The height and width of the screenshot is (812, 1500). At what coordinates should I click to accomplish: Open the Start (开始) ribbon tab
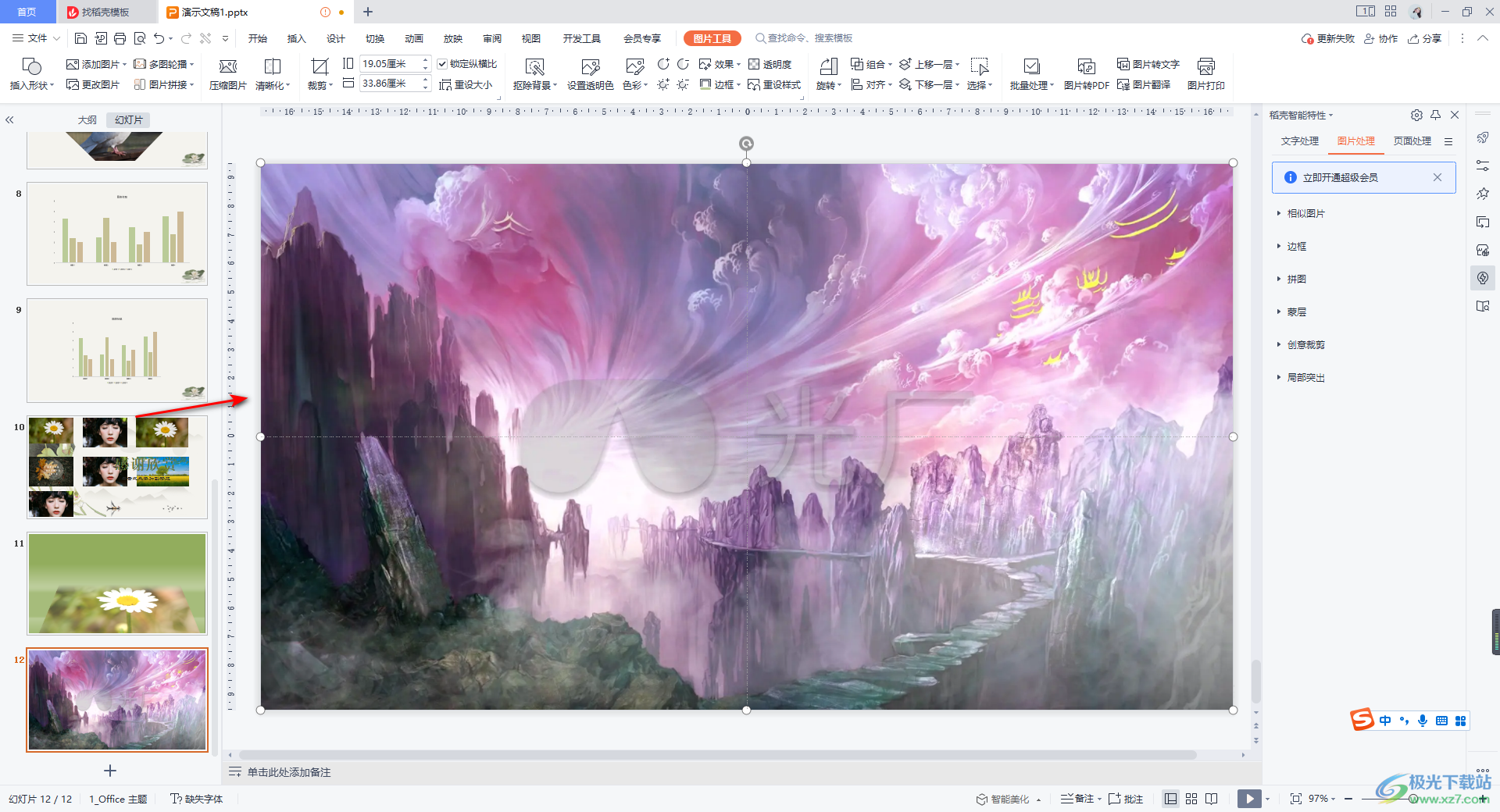click(x=258, y=38)
